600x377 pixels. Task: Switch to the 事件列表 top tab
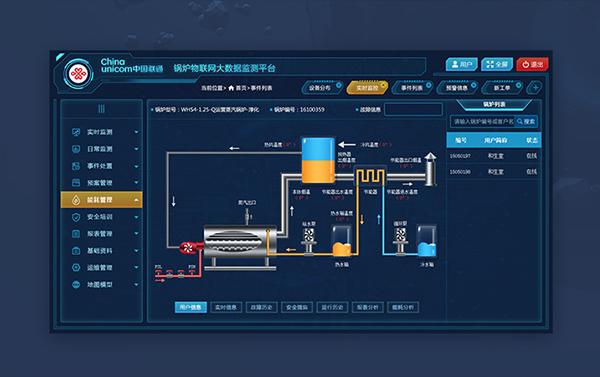[412, 88]
